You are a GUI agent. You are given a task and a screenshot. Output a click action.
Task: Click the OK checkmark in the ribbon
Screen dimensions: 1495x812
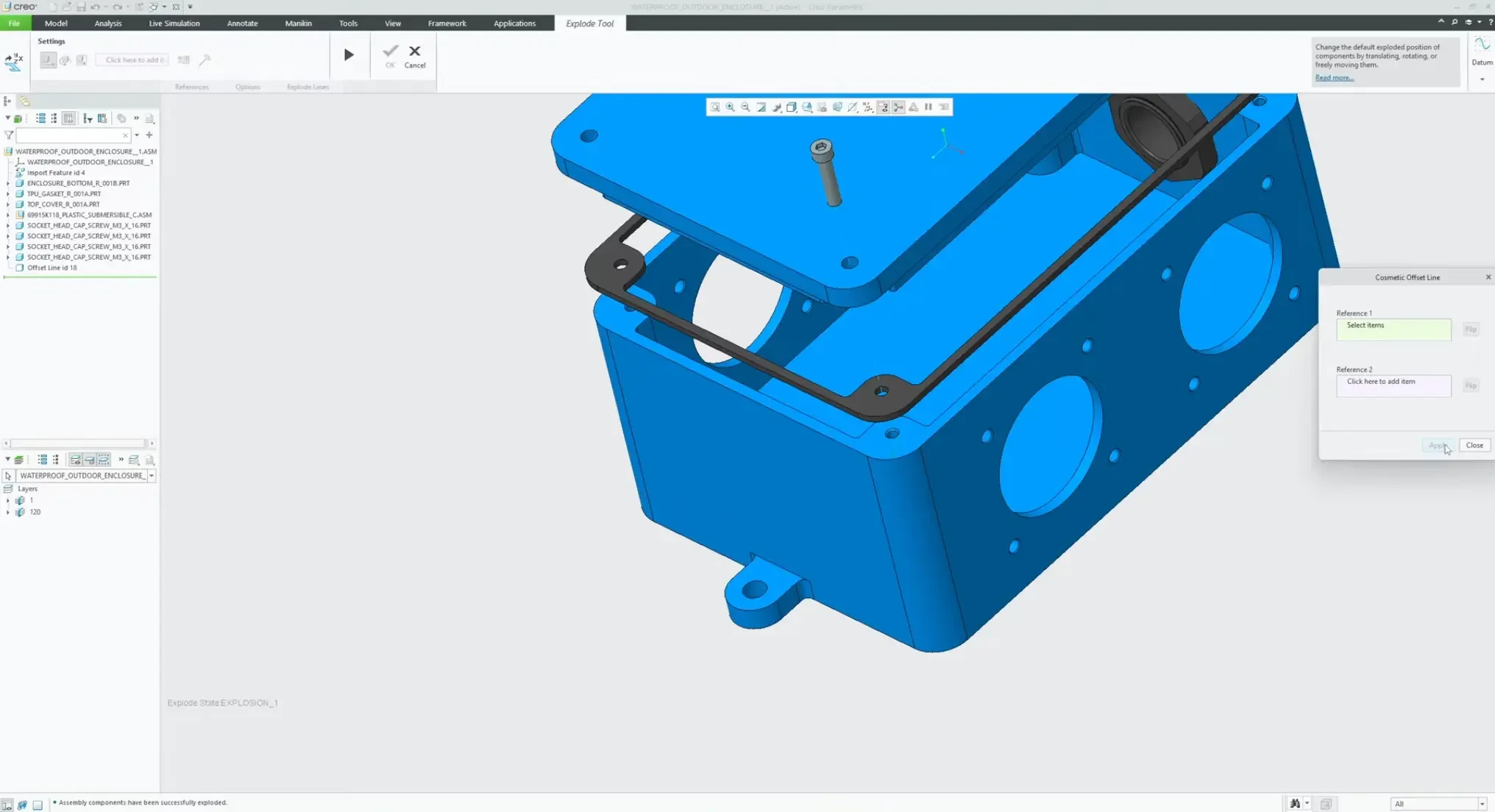390,57
